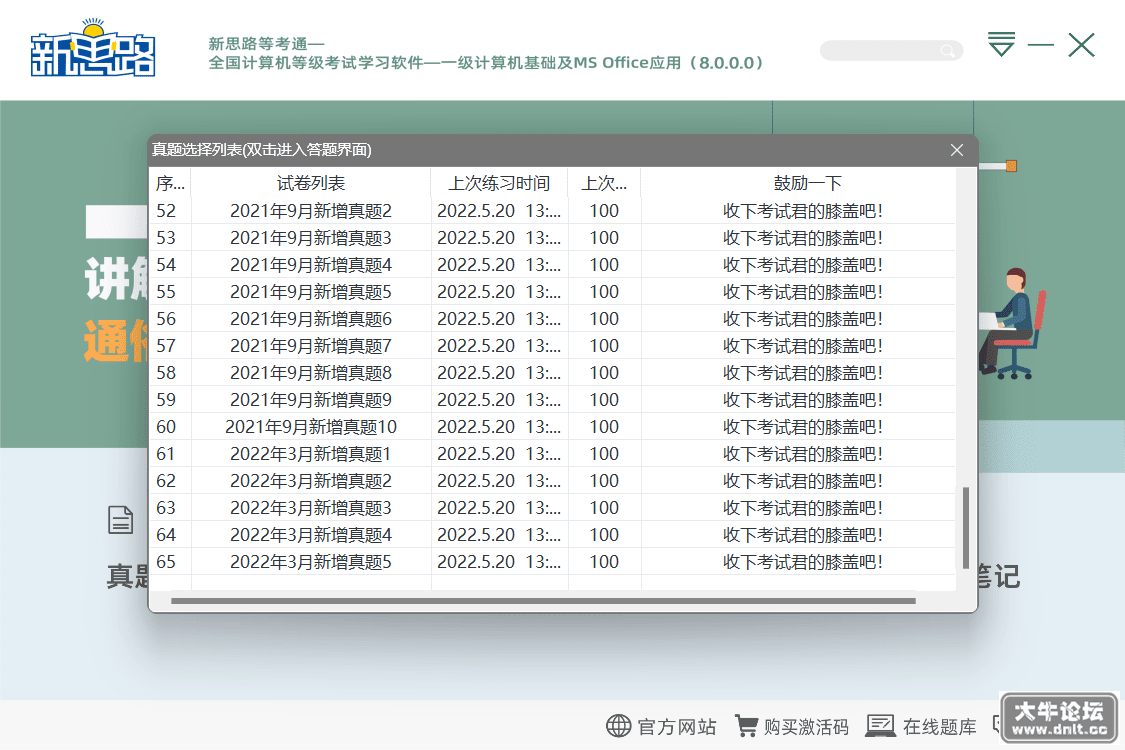
Task: Select 2022年3月新增真题2
Action: coord(311,481)
